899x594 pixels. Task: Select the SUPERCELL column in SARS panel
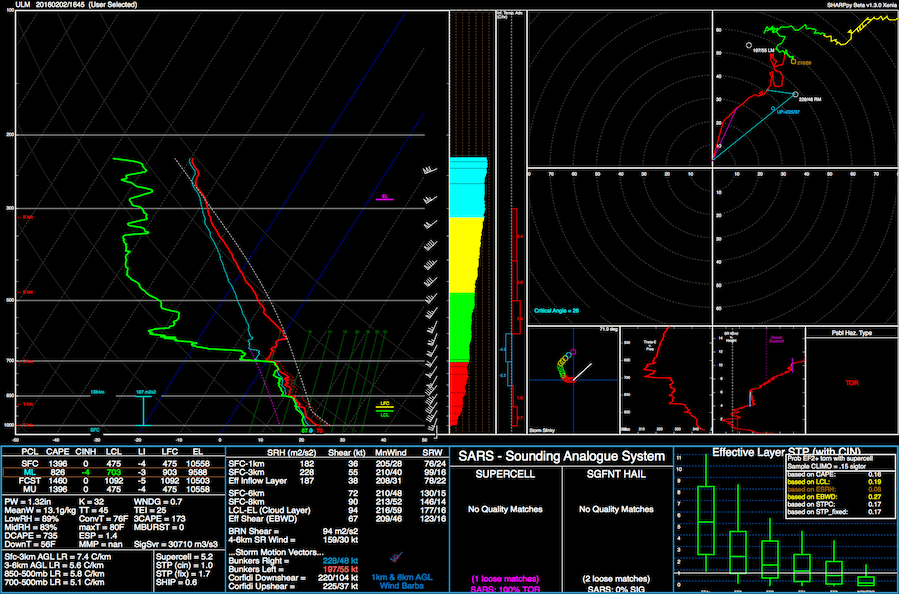[507, 473]
